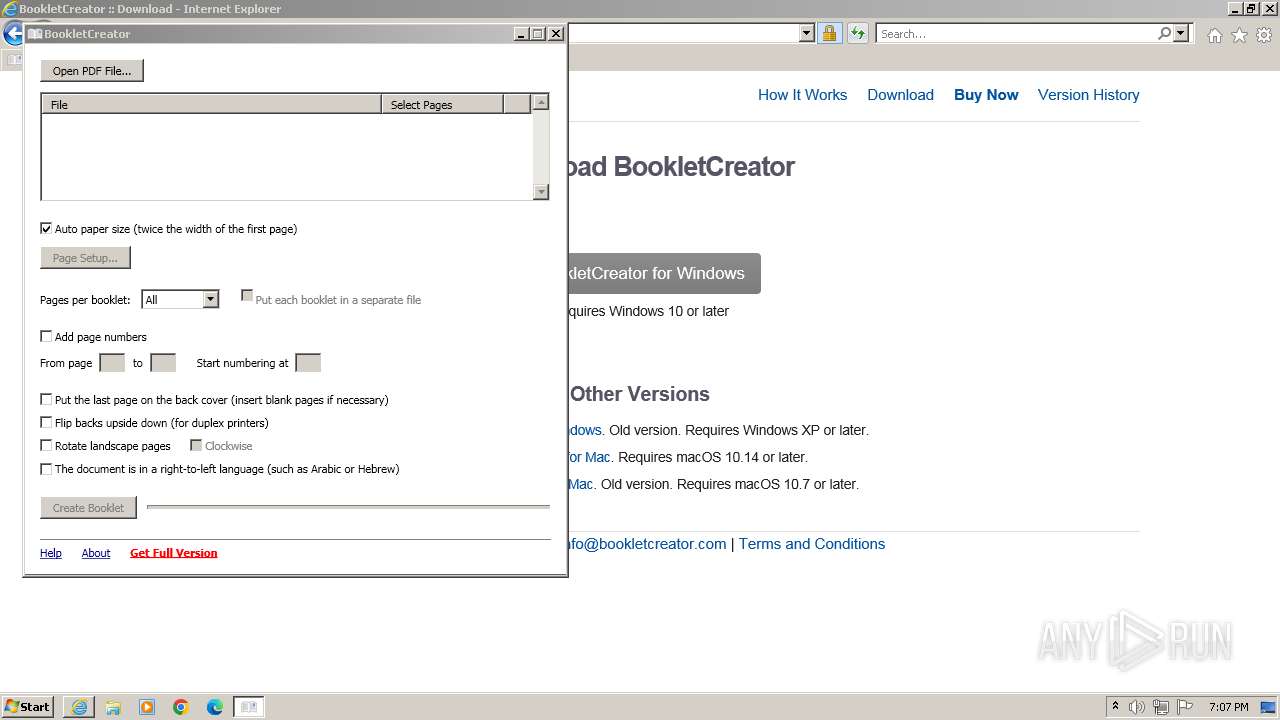Click the 7:07 PM taskbar clock

1228,707
